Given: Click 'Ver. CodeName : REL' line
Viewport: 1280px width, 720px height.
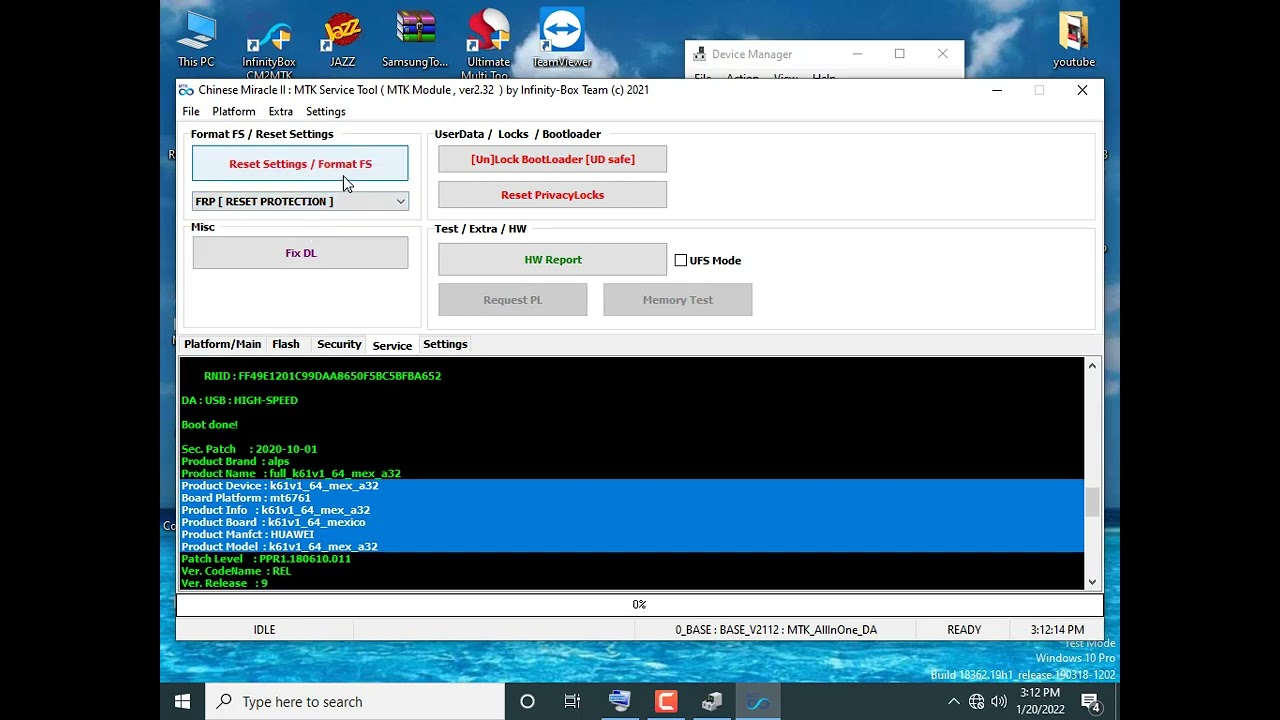Looking at the screenshot, I should click(236, 571).
